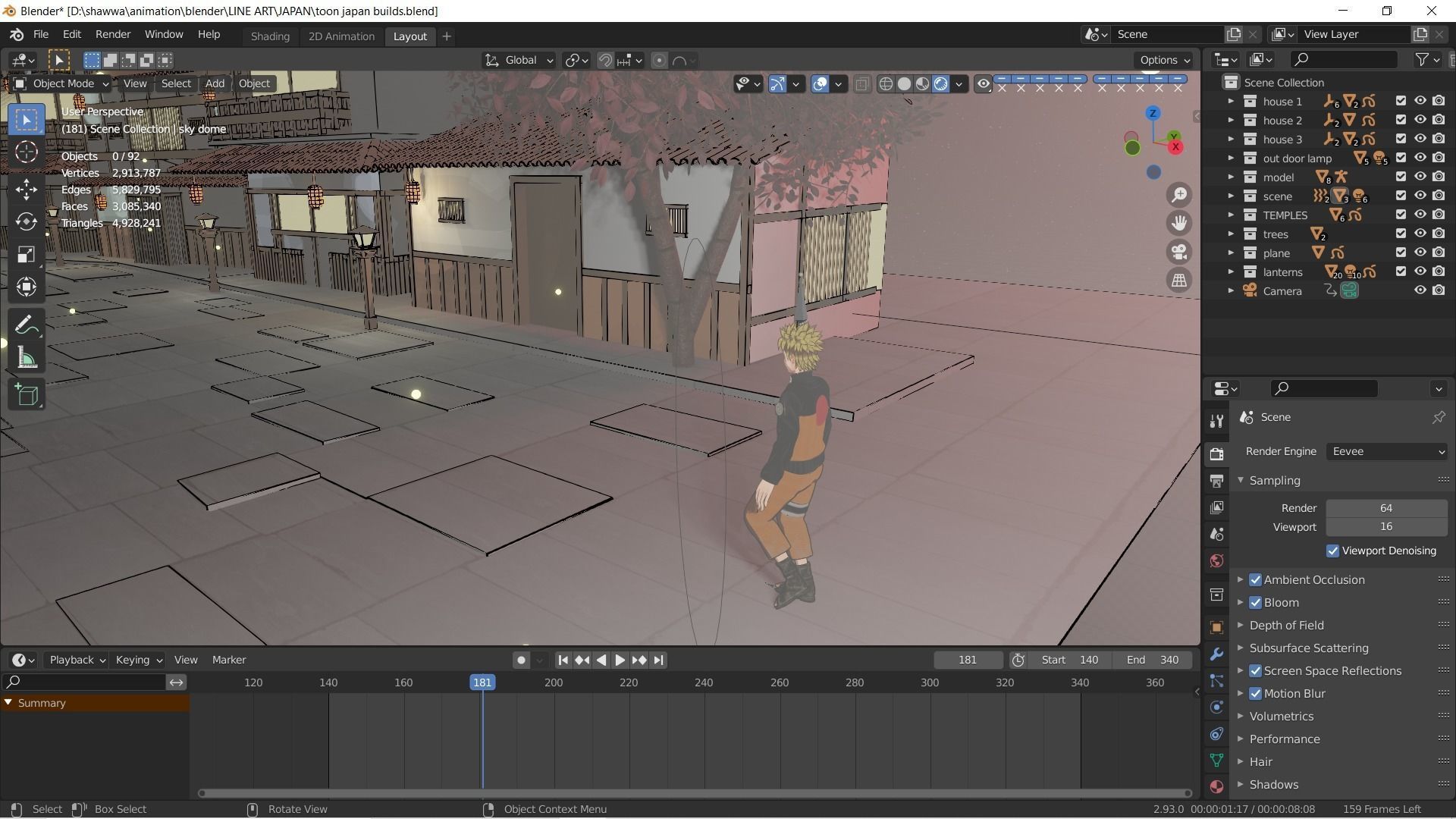The height and width of the screenshot is (819, 1456).
Task: Open the Material properties tab
Action: pyautogui.click(x=1216, y=786)
